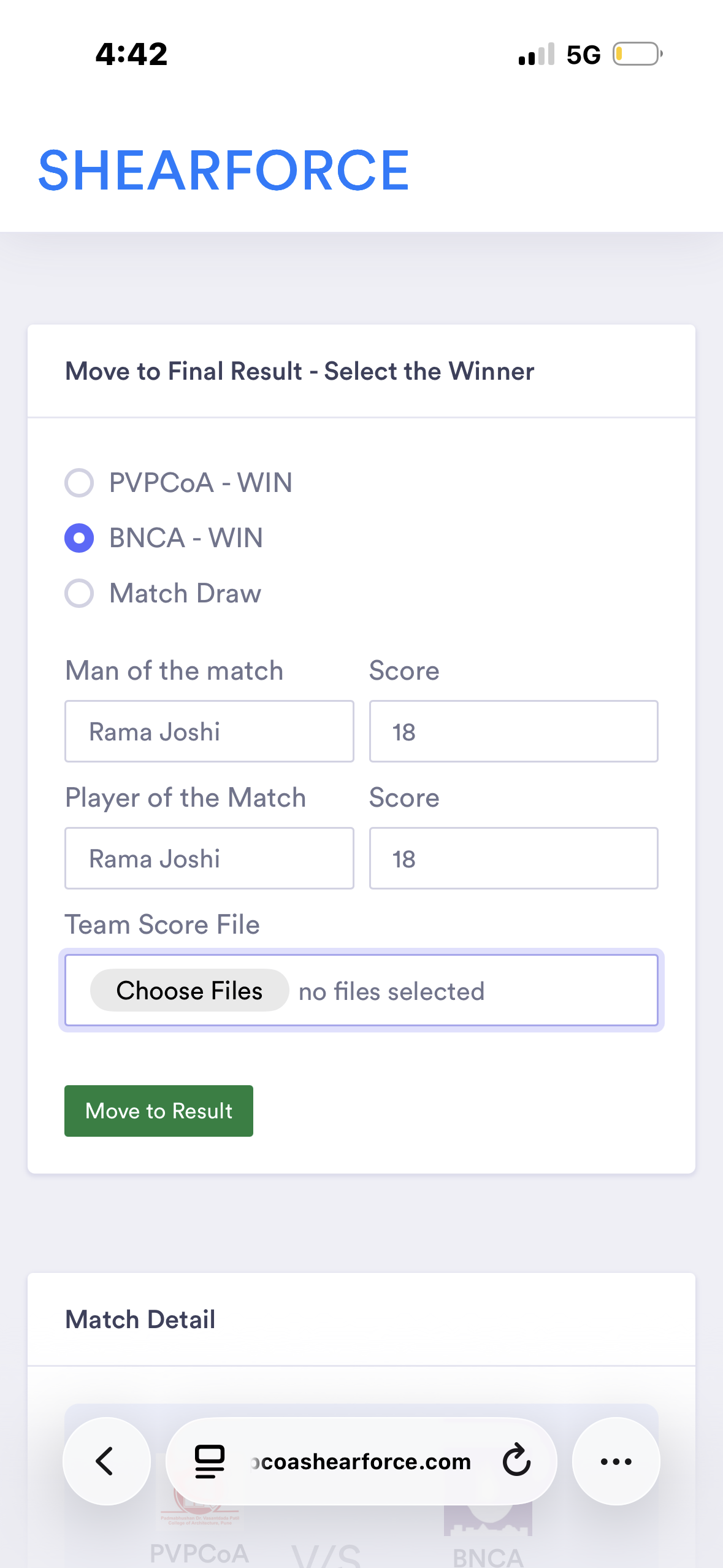Focus the Man of the match name field

tap(209, 731)
